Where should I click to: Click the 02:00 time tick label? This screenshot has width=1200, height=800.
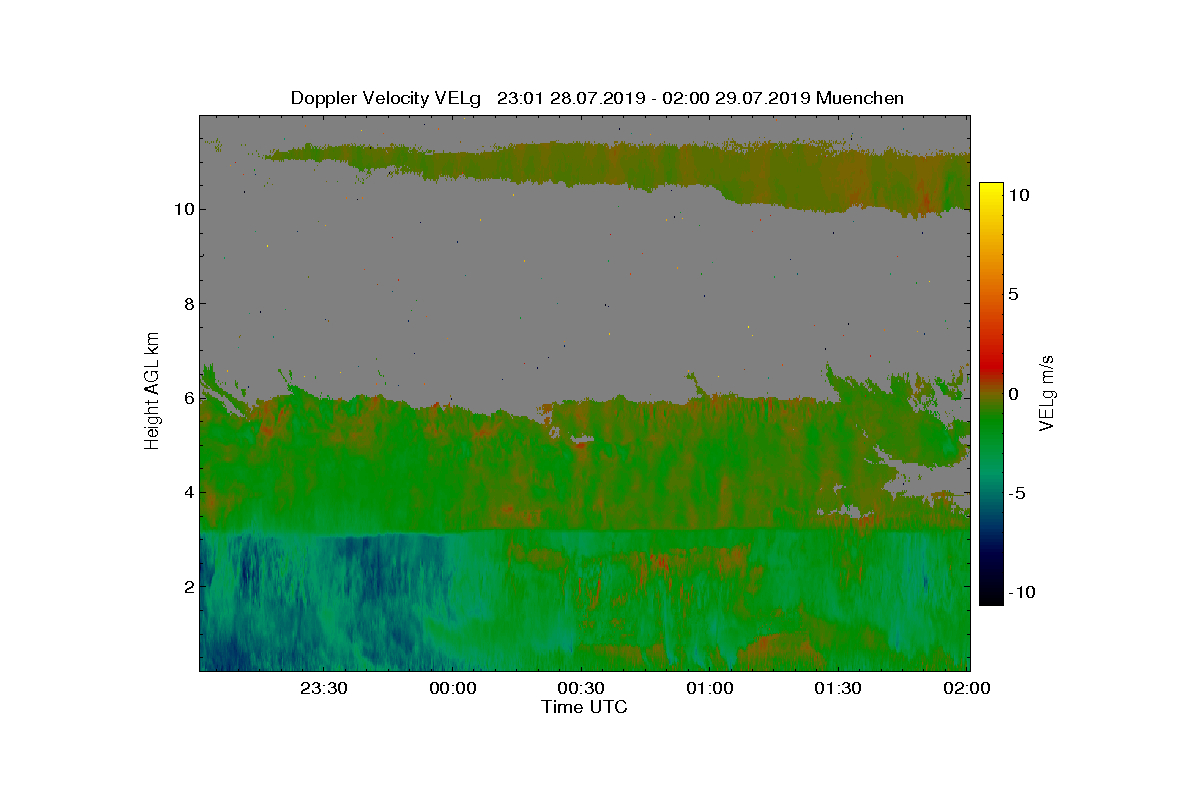(968, 689)
